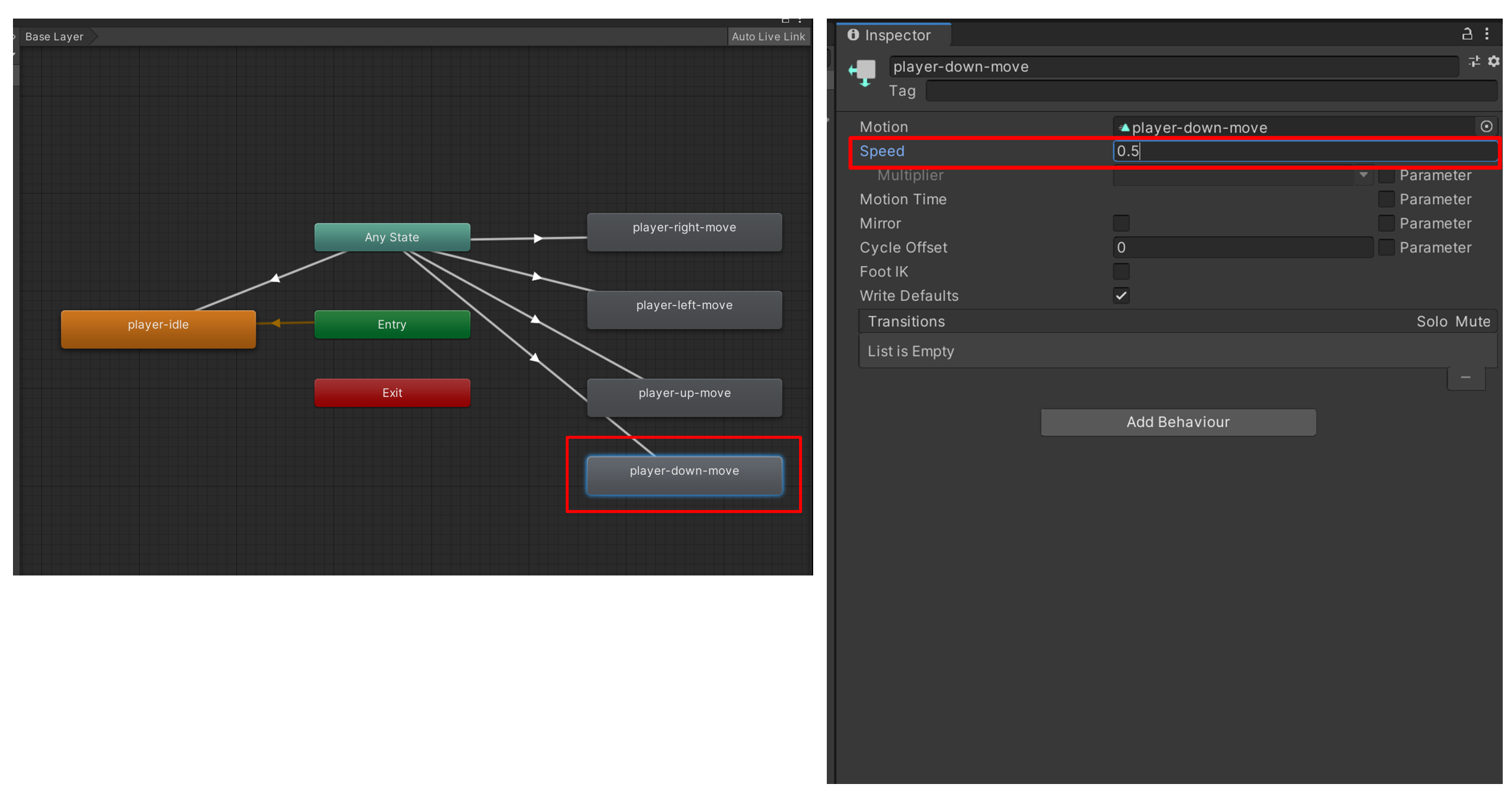Toggle the Auto Live Link button
This screenshot has height=797, width=1512.
click(767, 37)
